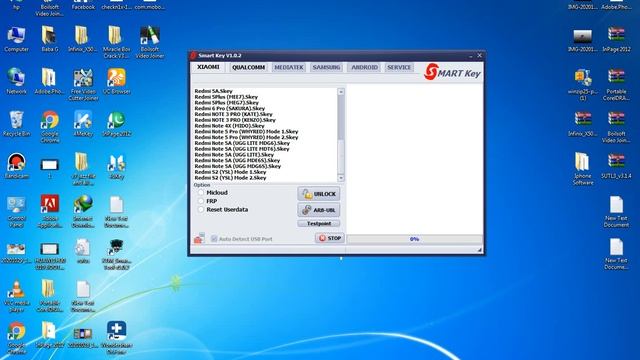Viewport: 640px width, 360px height.
Task: Switch to the MEDIATEK tab
Action: (x=289, y=67)
